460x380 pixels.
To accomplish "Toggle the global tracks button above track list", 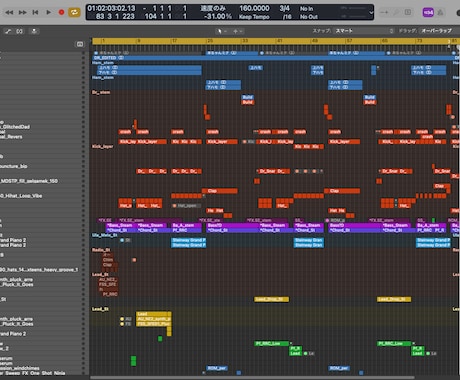I will [80, 44].
